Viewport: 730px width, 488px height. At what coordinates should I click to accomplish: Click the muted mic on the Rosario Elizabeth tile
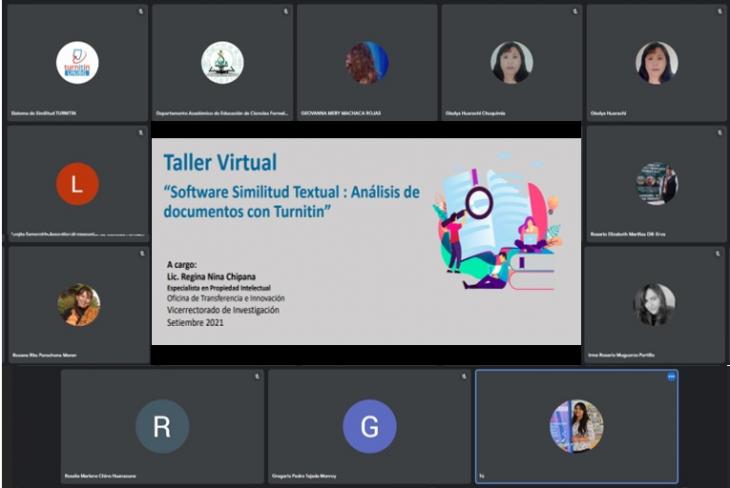(719, 133)
